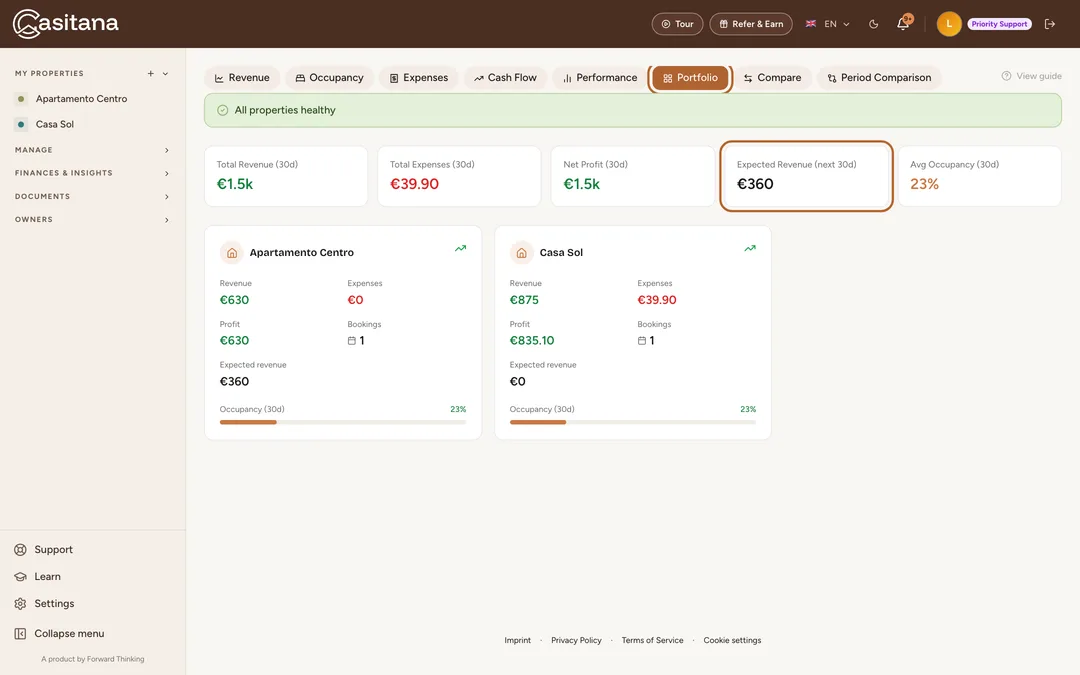Open Learn in sidebar

pyautogui.click(x=47, y=577)
